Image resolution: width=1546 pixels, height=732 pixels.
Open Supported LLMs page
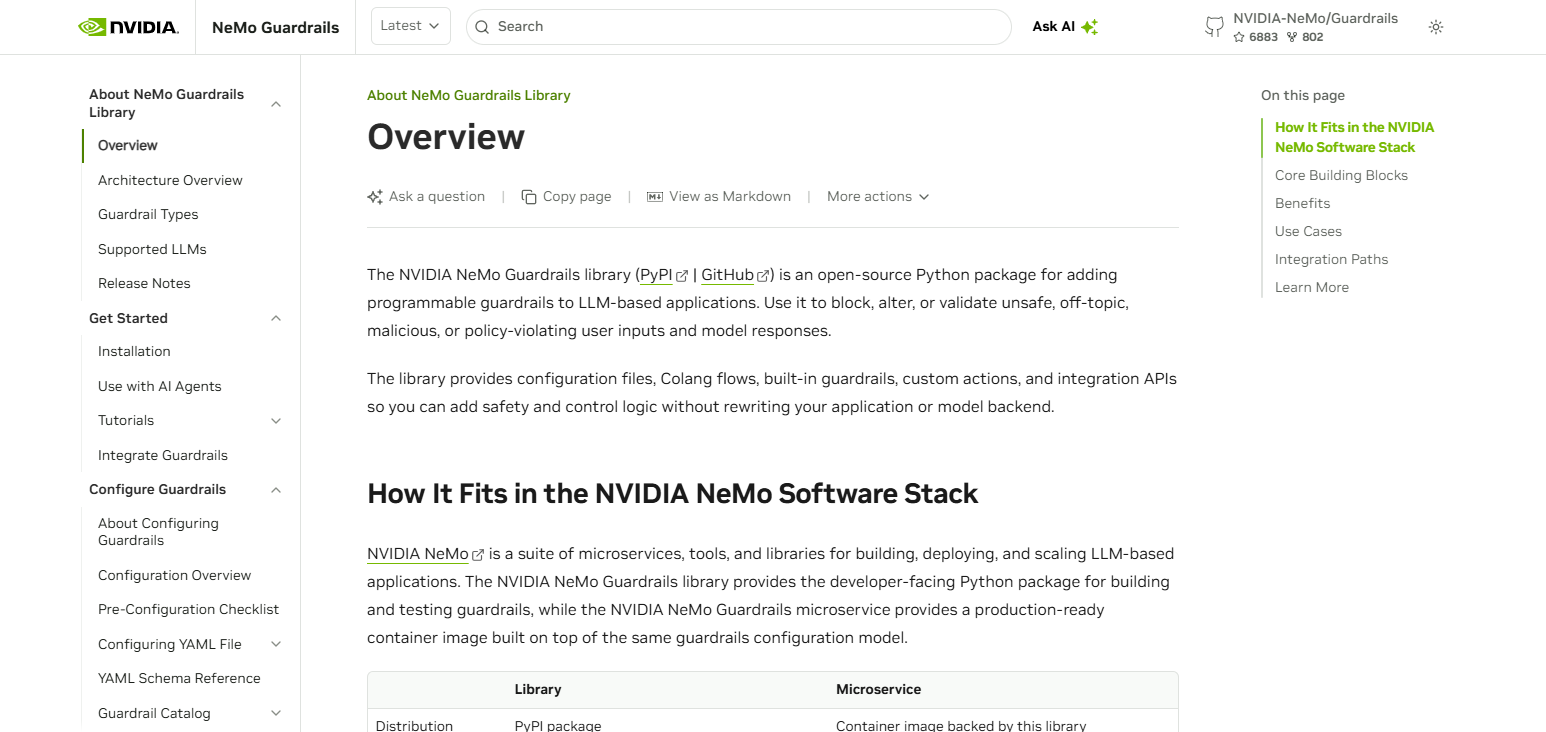[152, 249]
